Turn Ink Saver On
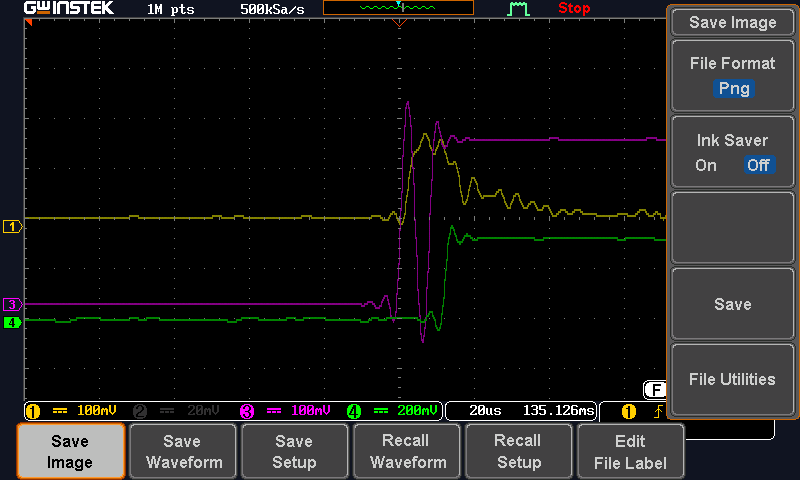This screenshot has height=480, width=800. [706, 165]
